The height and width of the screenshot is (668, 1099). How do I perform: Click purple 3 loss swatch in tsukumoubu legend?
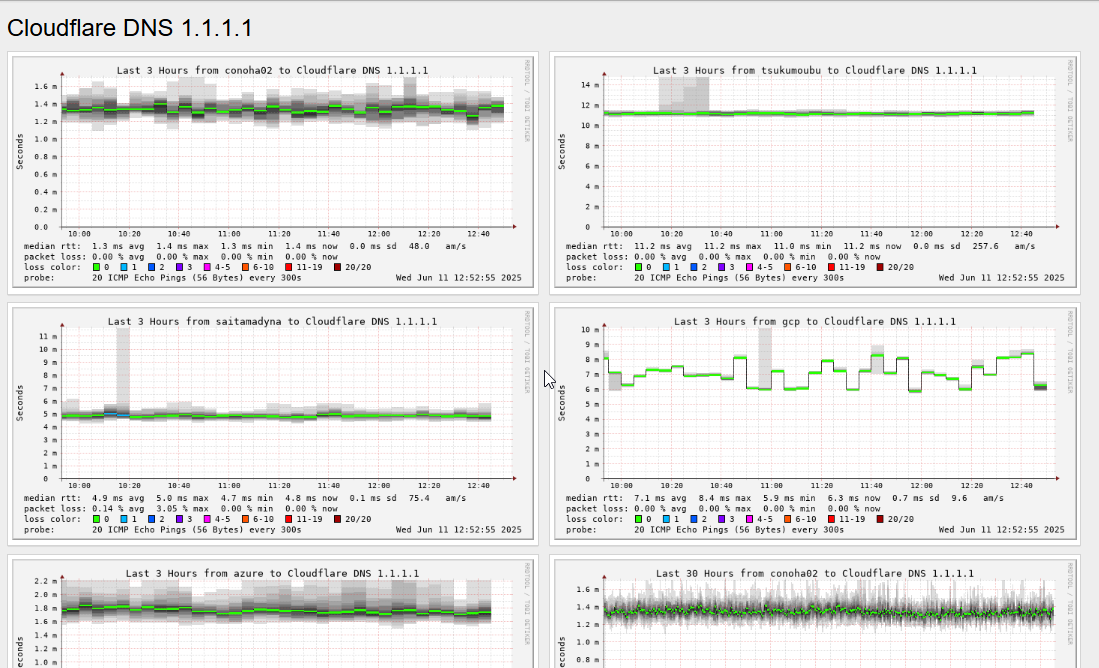[722, 267]
